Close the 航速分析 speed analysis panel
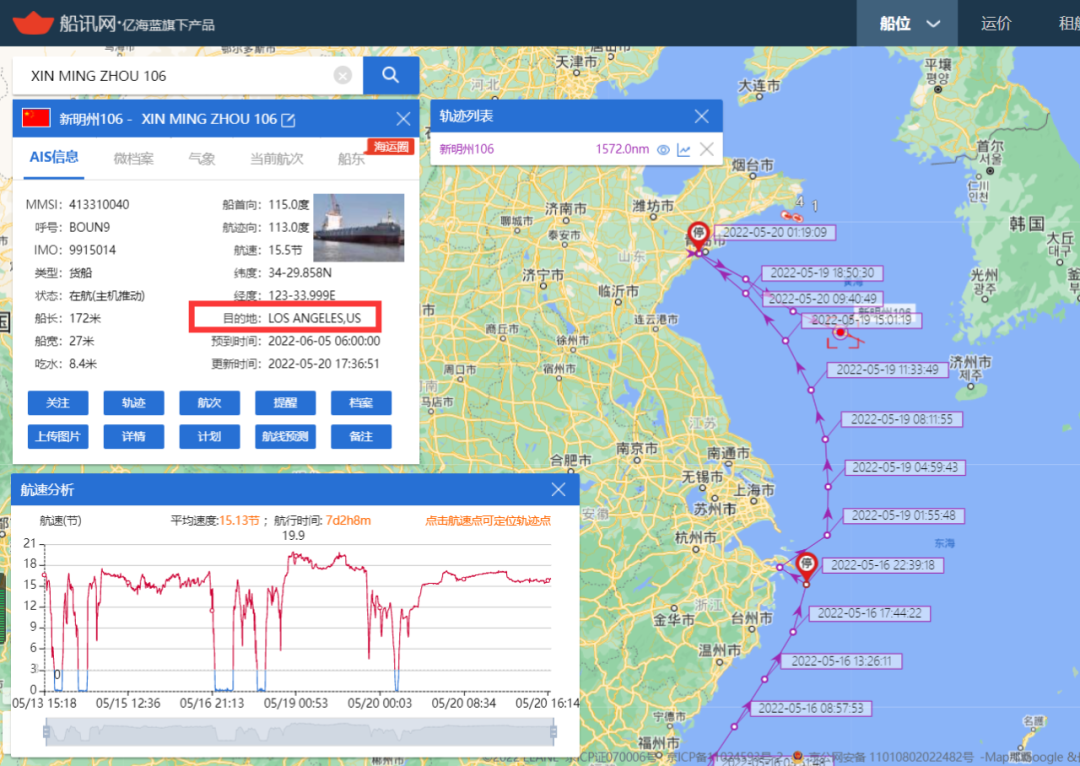Image resolution: width=1080 pixels, height=766 pixels. pos(558,490)
